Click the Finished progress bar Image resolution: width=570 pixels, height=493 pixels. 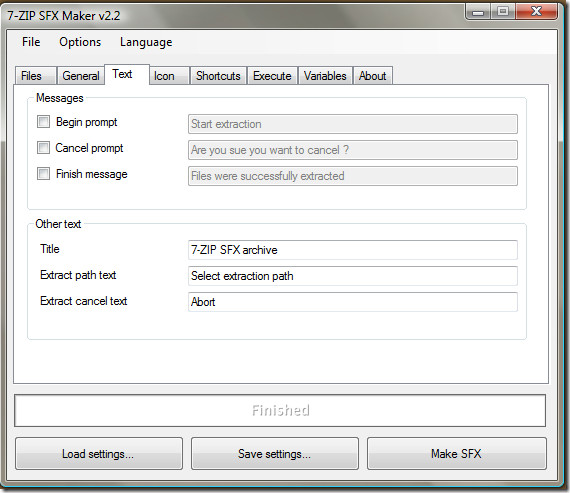coord(280,410)
